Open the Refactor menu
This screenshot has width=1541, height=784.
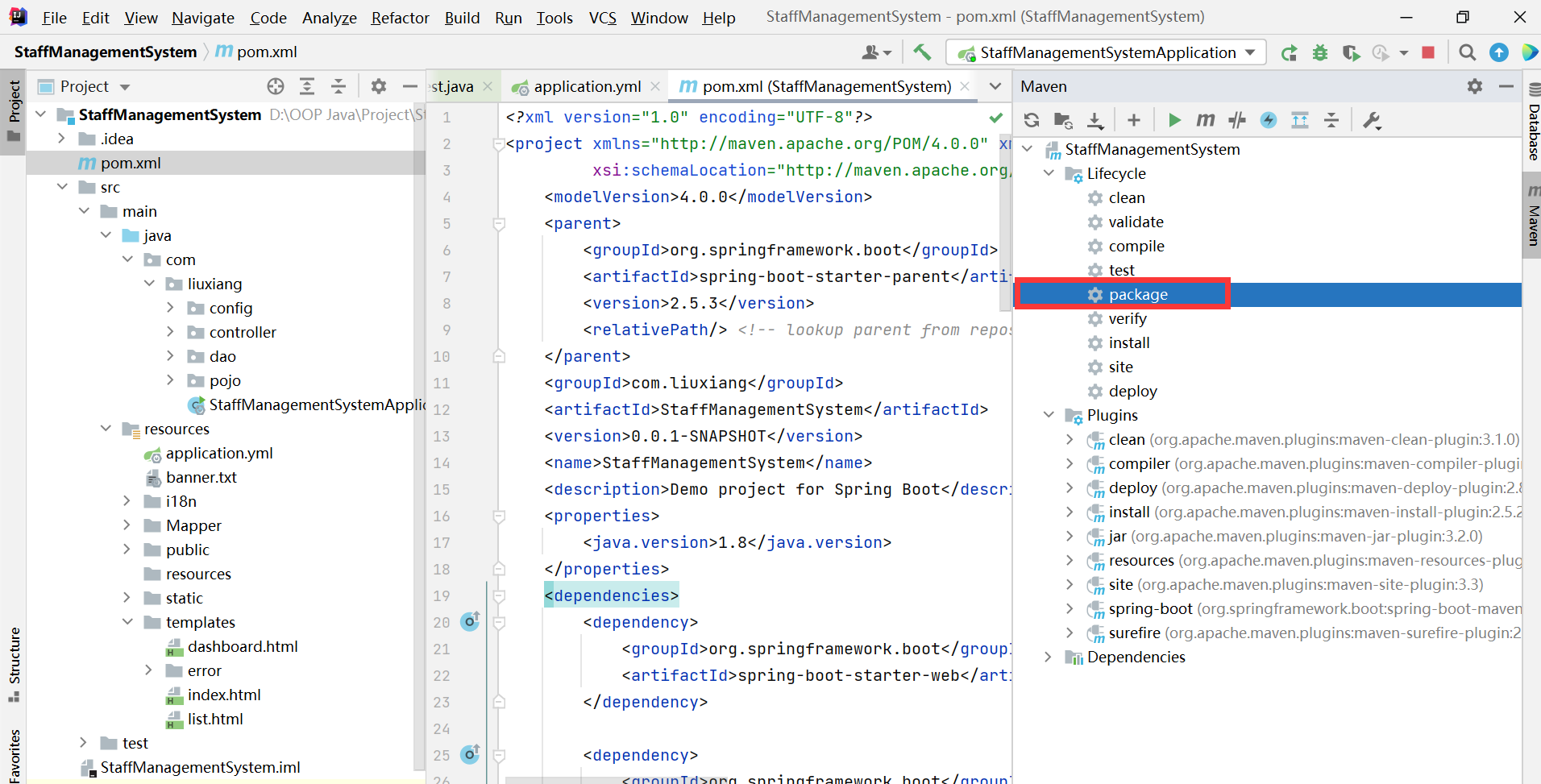tap(400, 18)
